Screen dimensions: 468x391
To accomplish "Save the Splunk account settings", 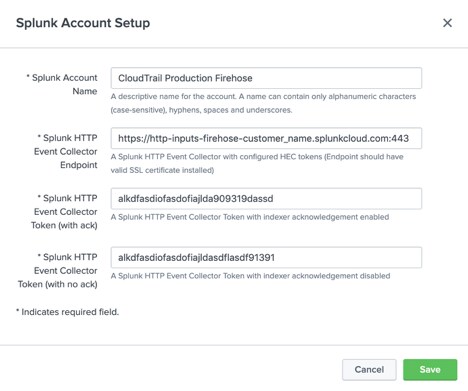I will pyautogui.click(x=430, y=370).
